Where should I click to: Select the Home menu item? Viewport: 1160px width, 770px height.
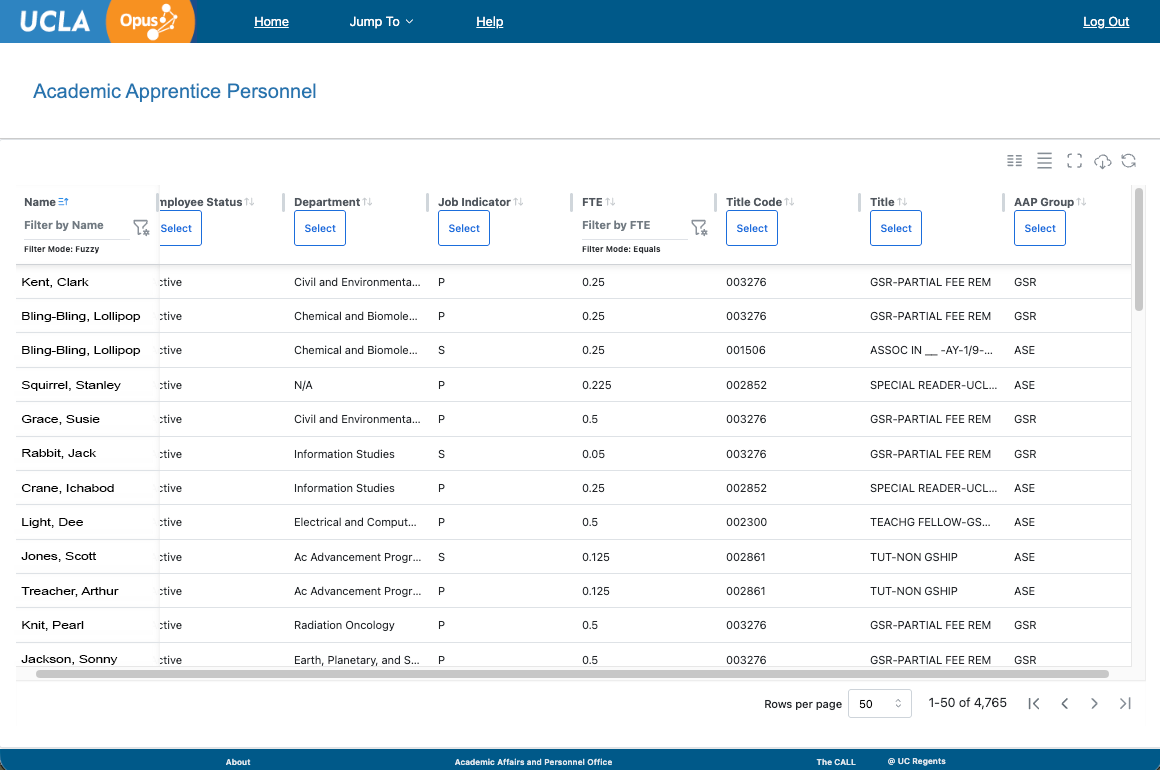coord(271,21)
